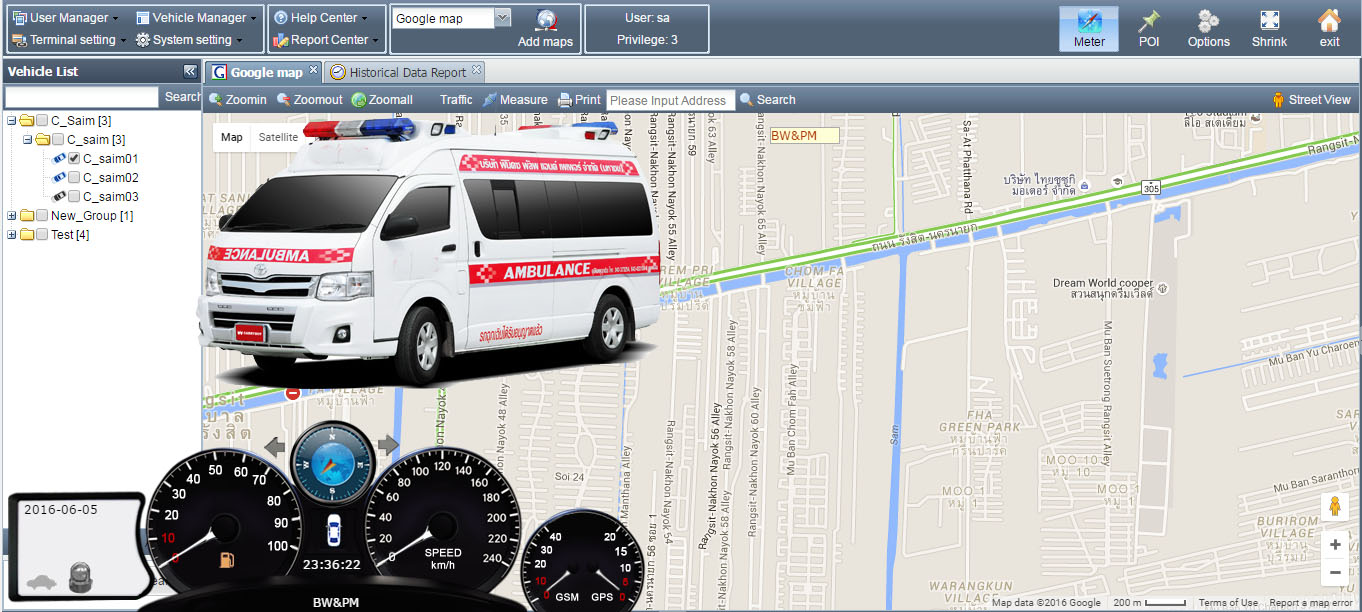Zoom in with map plus button

pyautogui.click(x=1335, y=545)
